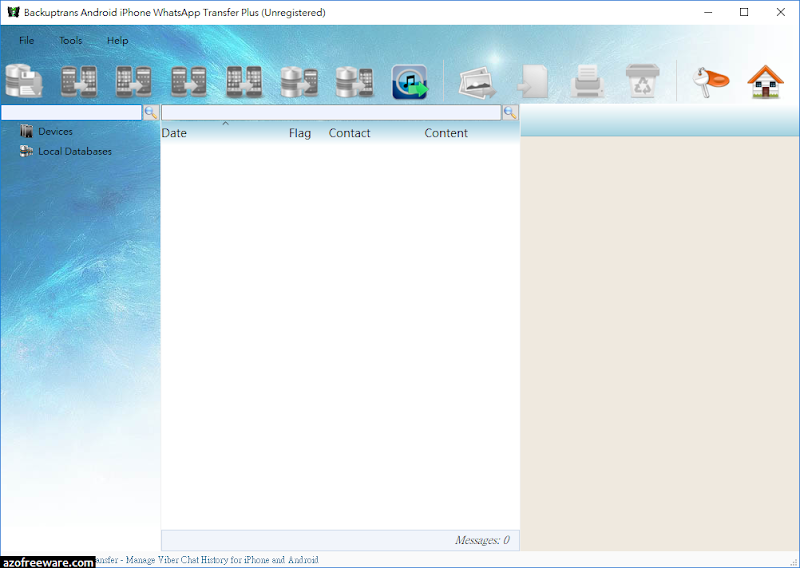
Task: Click the export messages to file icon
Action: click(x=533, y=82)
